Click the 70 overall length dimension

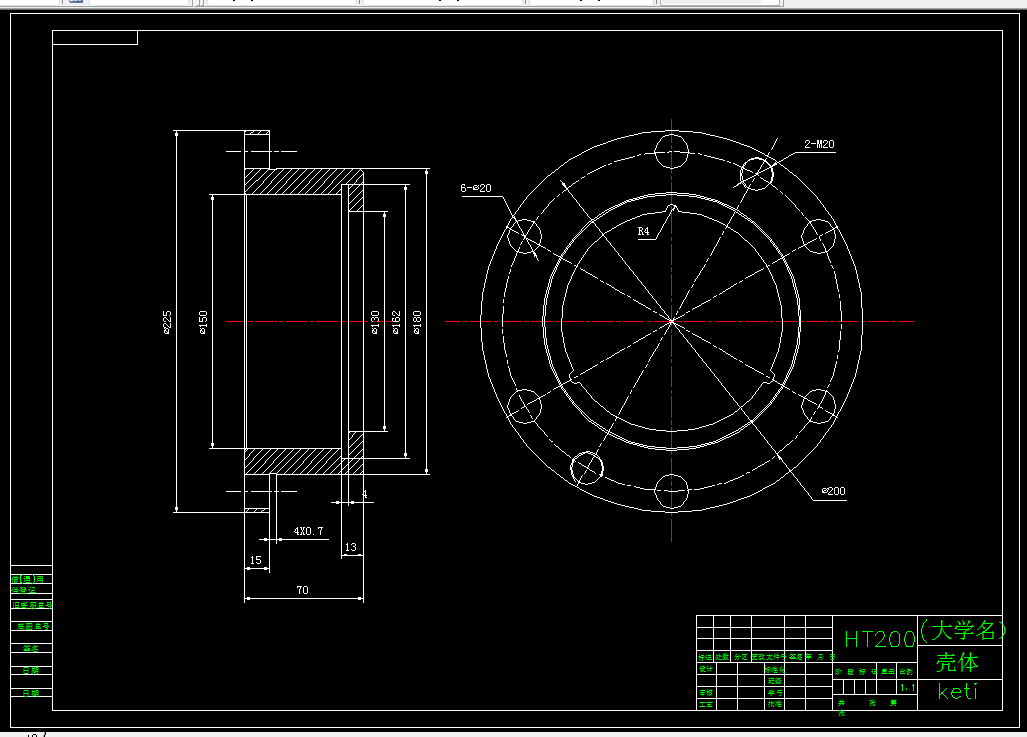(x=302, y=590)
